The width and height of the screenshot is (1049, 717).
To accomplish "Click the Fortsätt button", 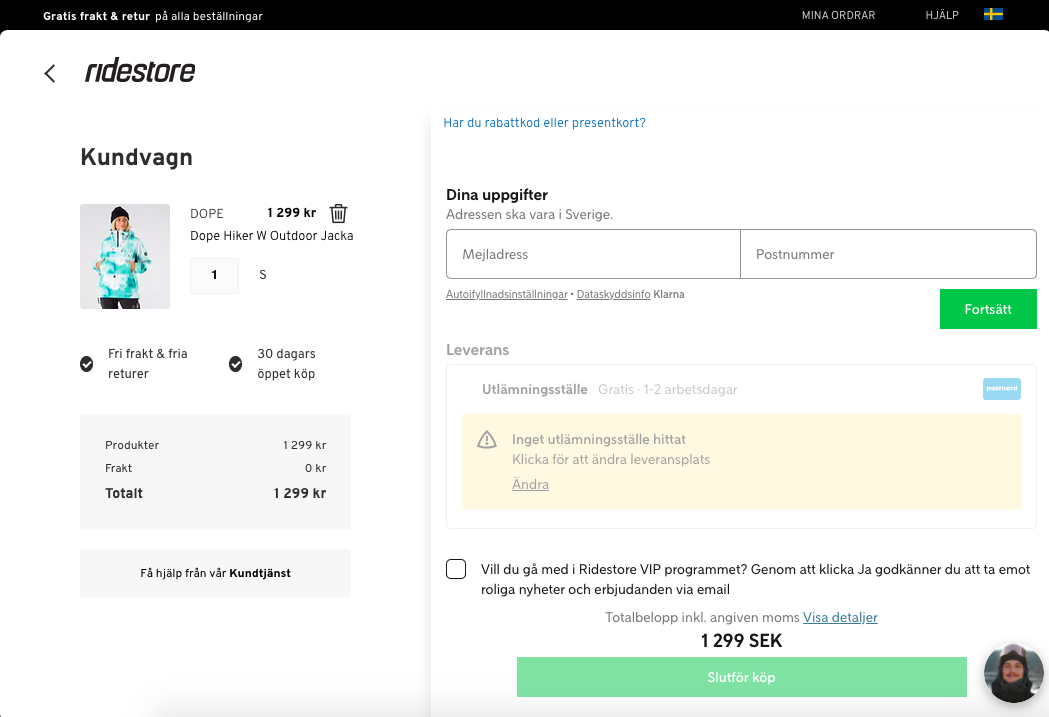I will tap(988, 309).
